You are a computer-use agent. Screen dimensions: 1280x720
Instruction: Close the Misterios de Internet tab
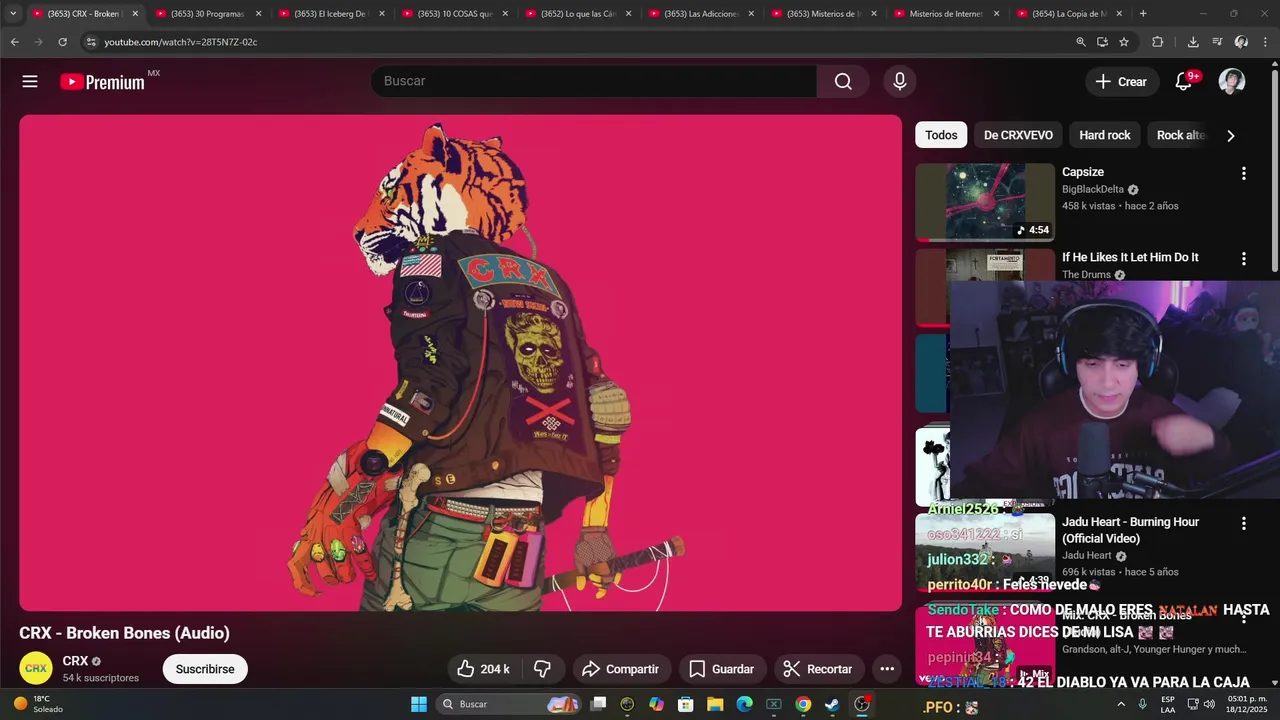[x=997, y=14]
